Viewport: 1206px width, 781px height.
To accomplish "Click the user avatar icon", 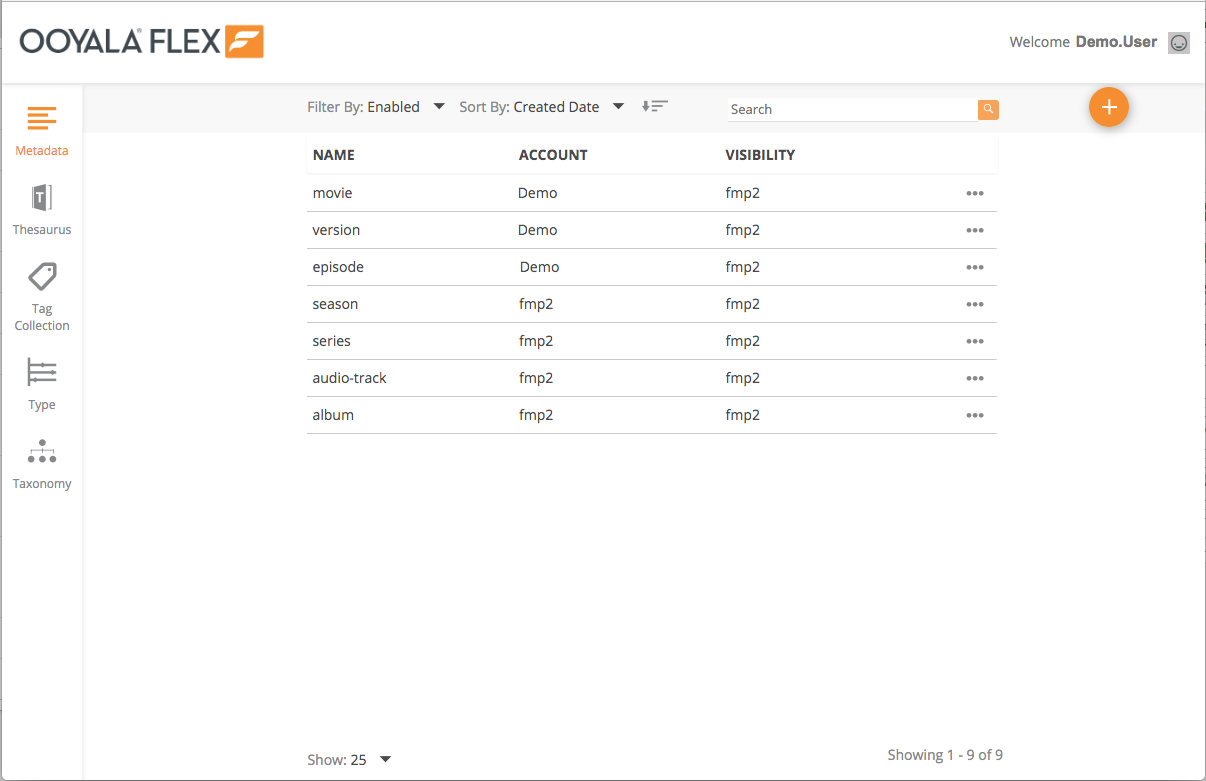I will coord(1179,43).
